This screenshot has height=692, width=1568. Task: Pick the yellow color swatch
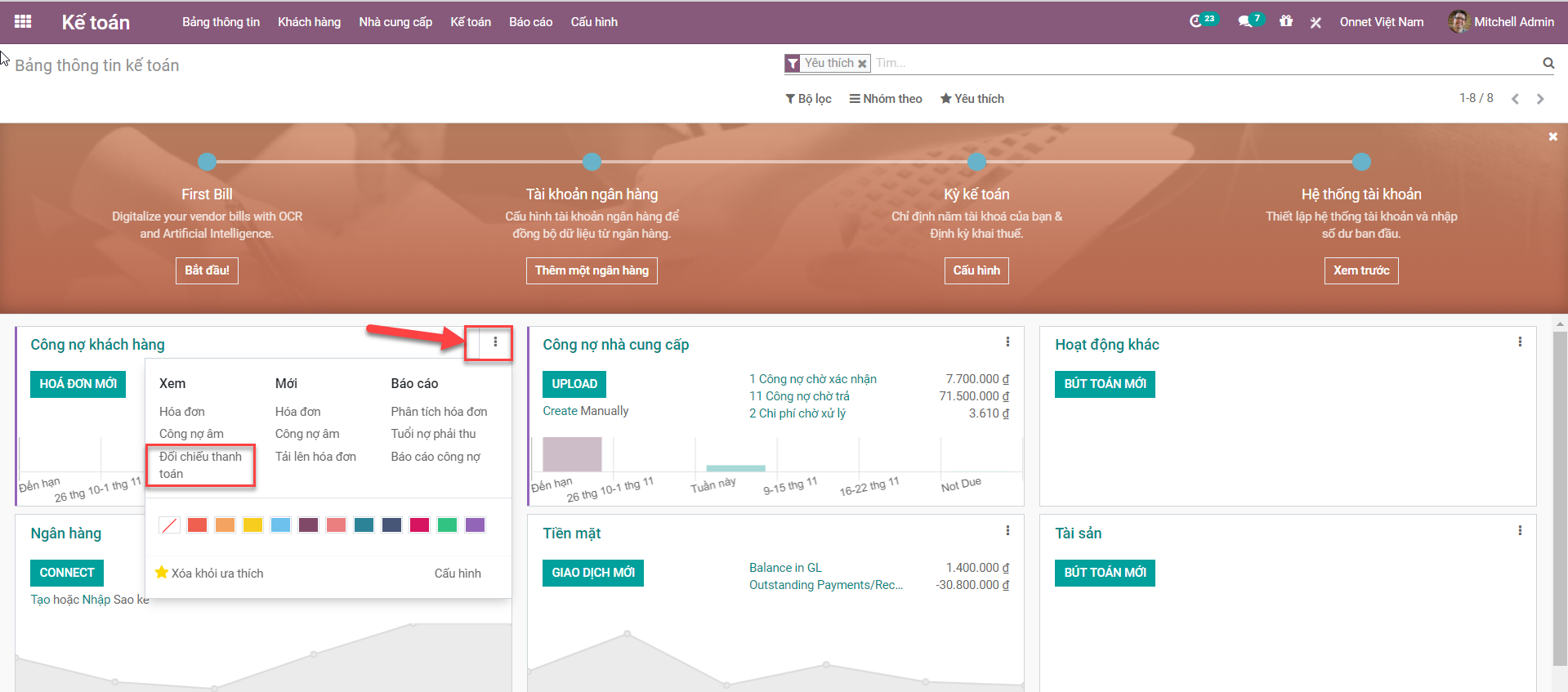252,525
